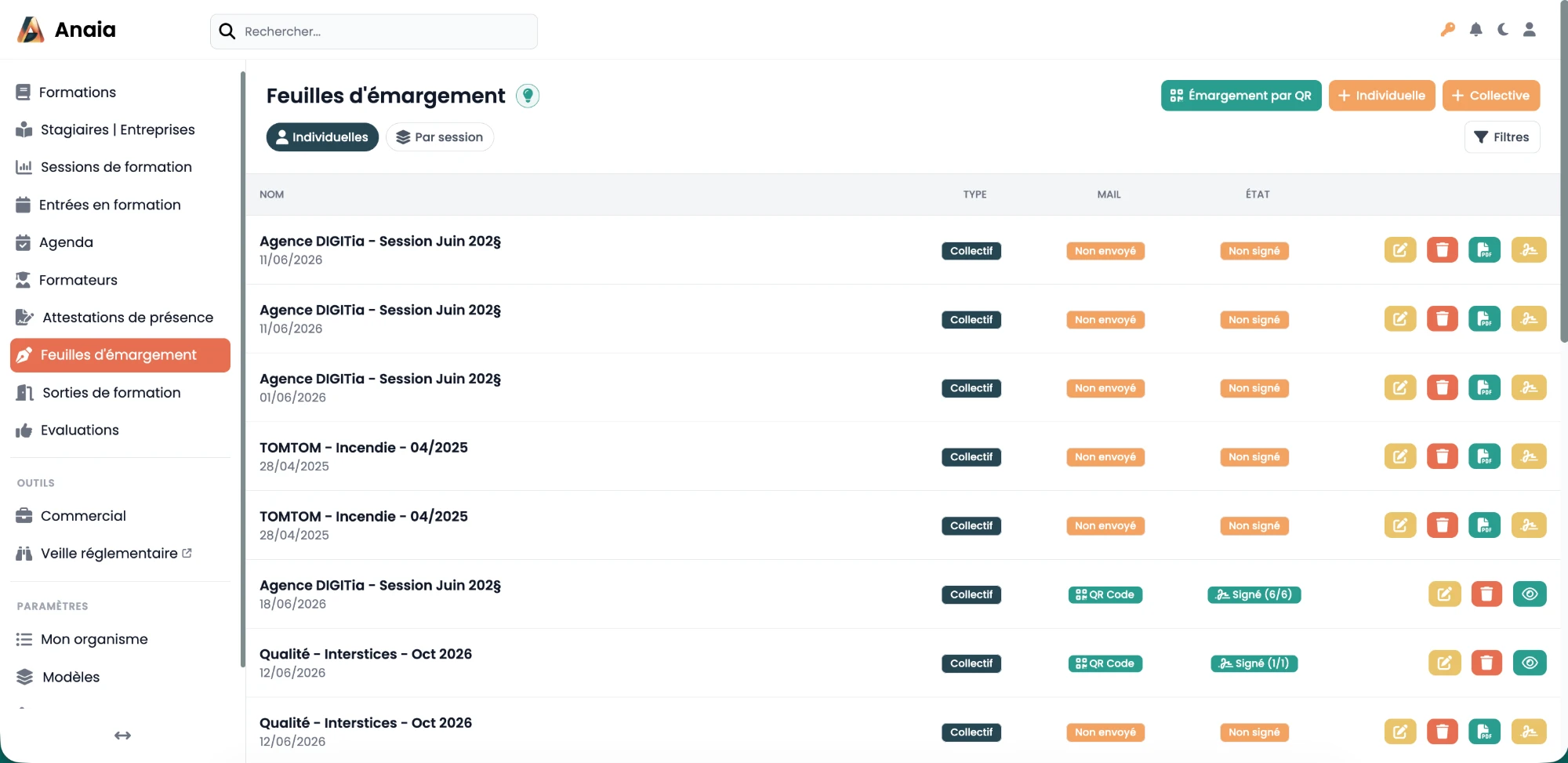Click the orange key icon in header

point(1447,30)
